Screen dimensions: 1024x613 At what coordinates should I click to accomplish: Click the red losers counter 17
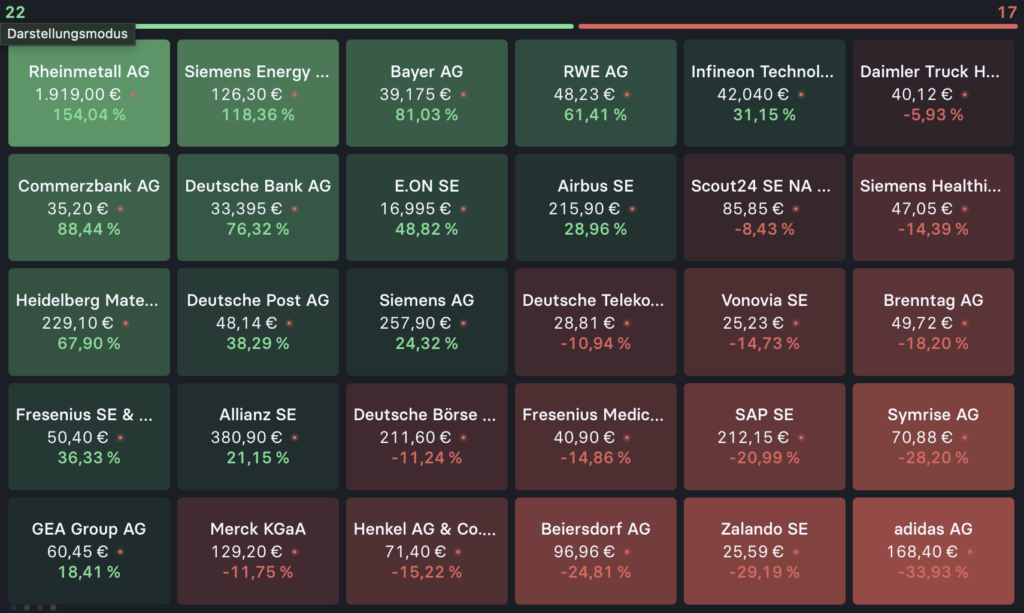tap(1007, 11)
